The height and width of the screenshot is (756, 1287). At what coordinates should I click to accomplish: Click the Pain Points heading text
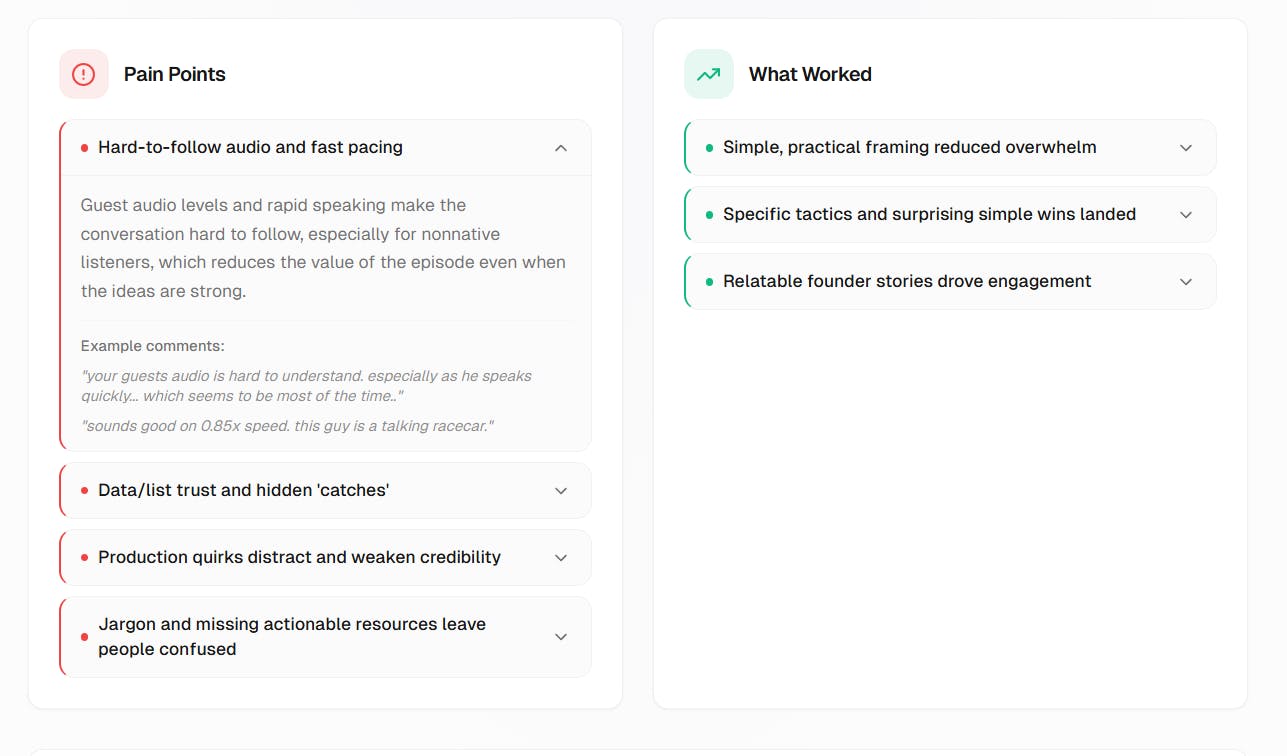click(x=175, y=74)
